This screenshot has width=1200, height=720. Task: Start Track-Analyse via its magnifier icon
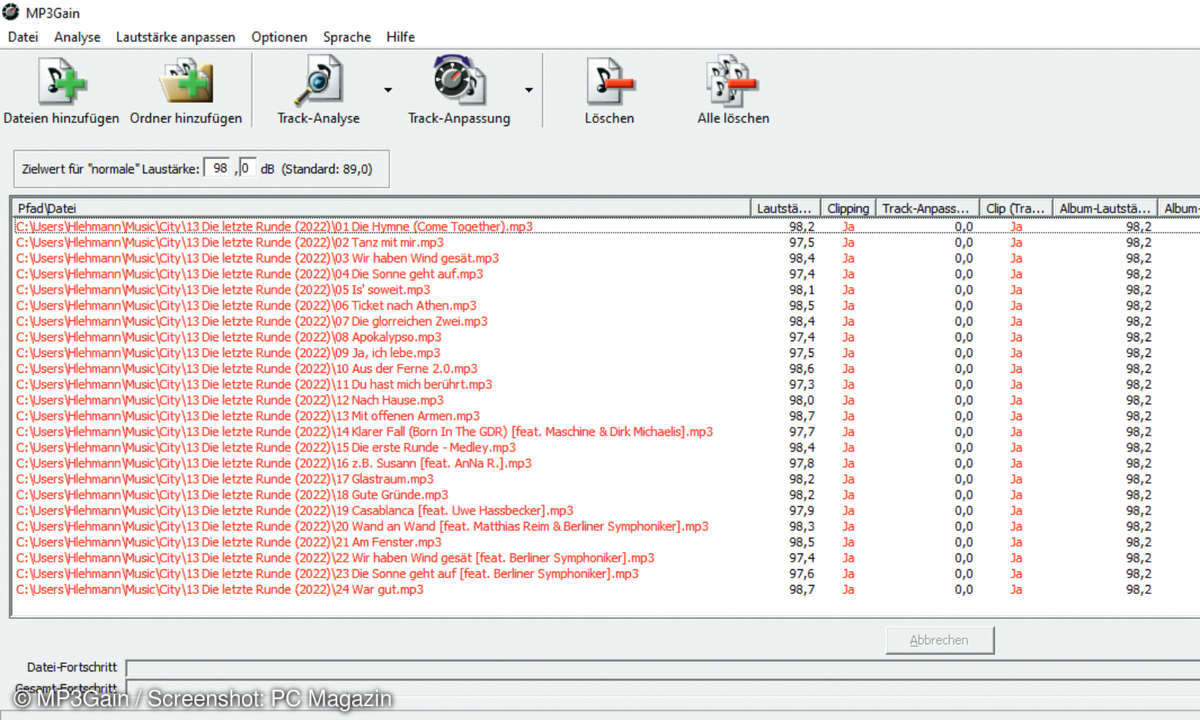[x=318, y=81]
